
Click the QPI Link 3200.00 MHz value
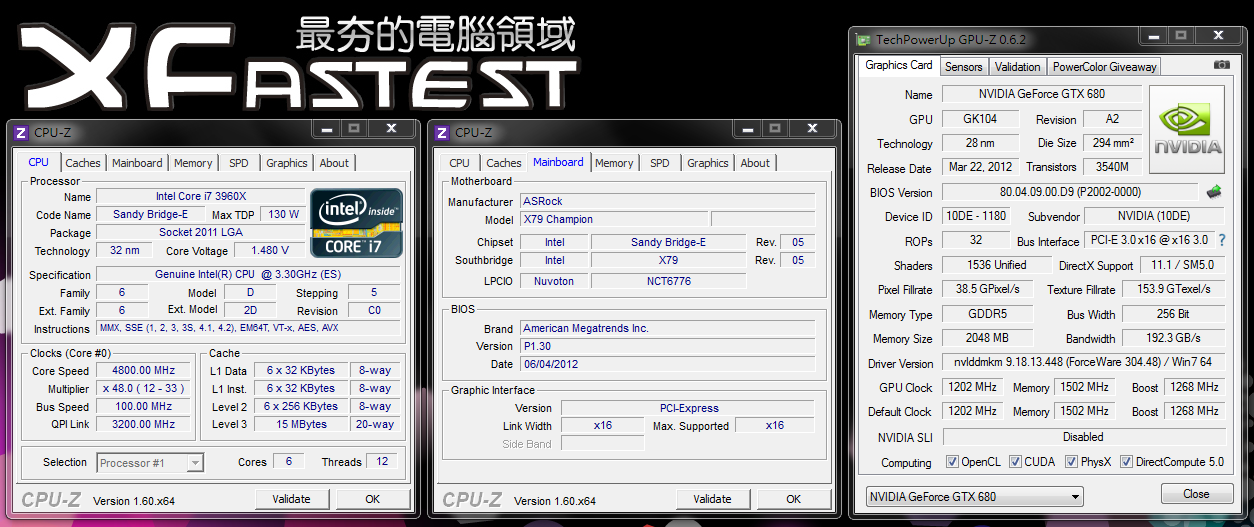[143, 424]
